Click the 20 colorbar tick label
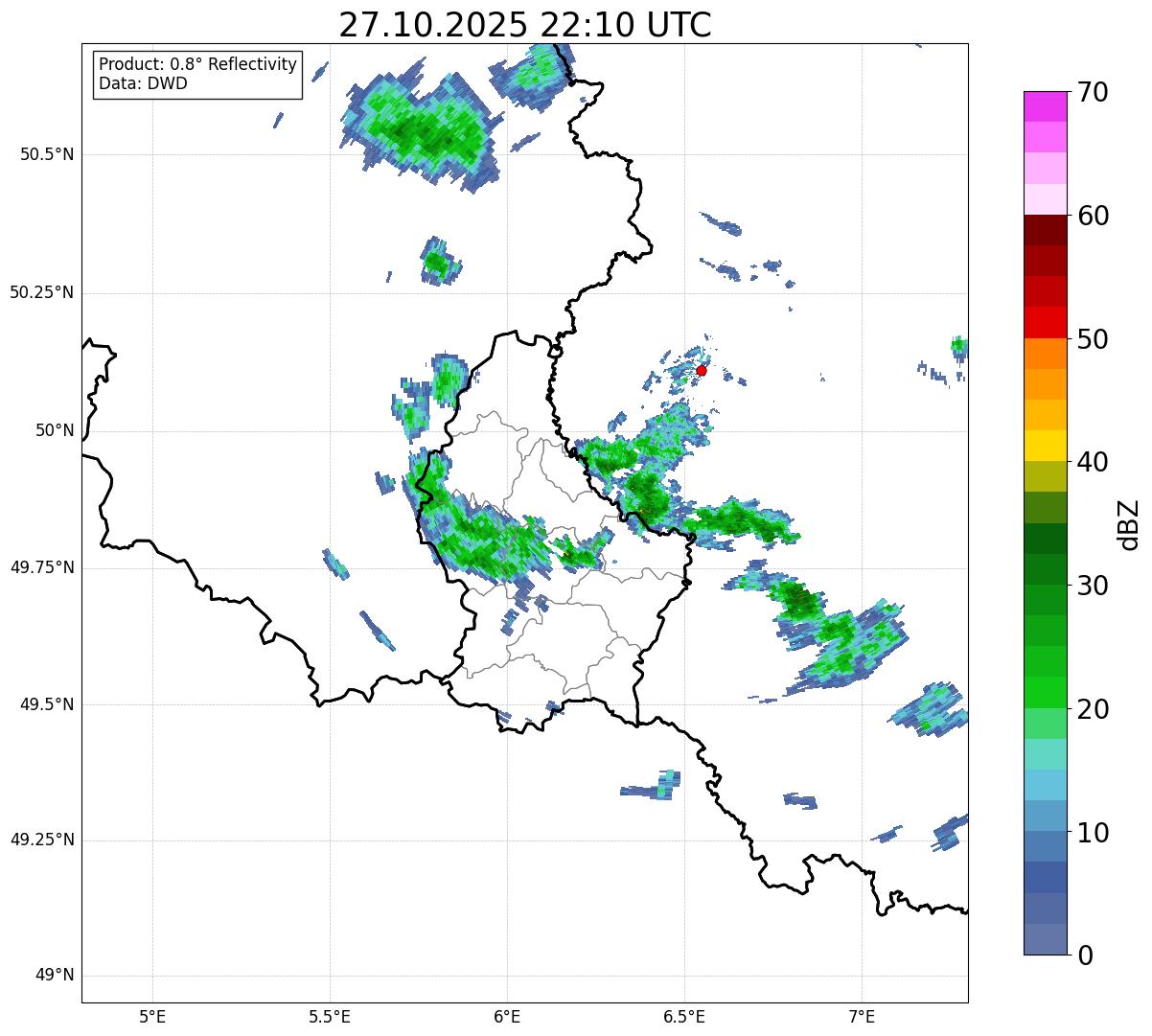The height and width of the screenshot is (1036, 1152). (1094, 709)
